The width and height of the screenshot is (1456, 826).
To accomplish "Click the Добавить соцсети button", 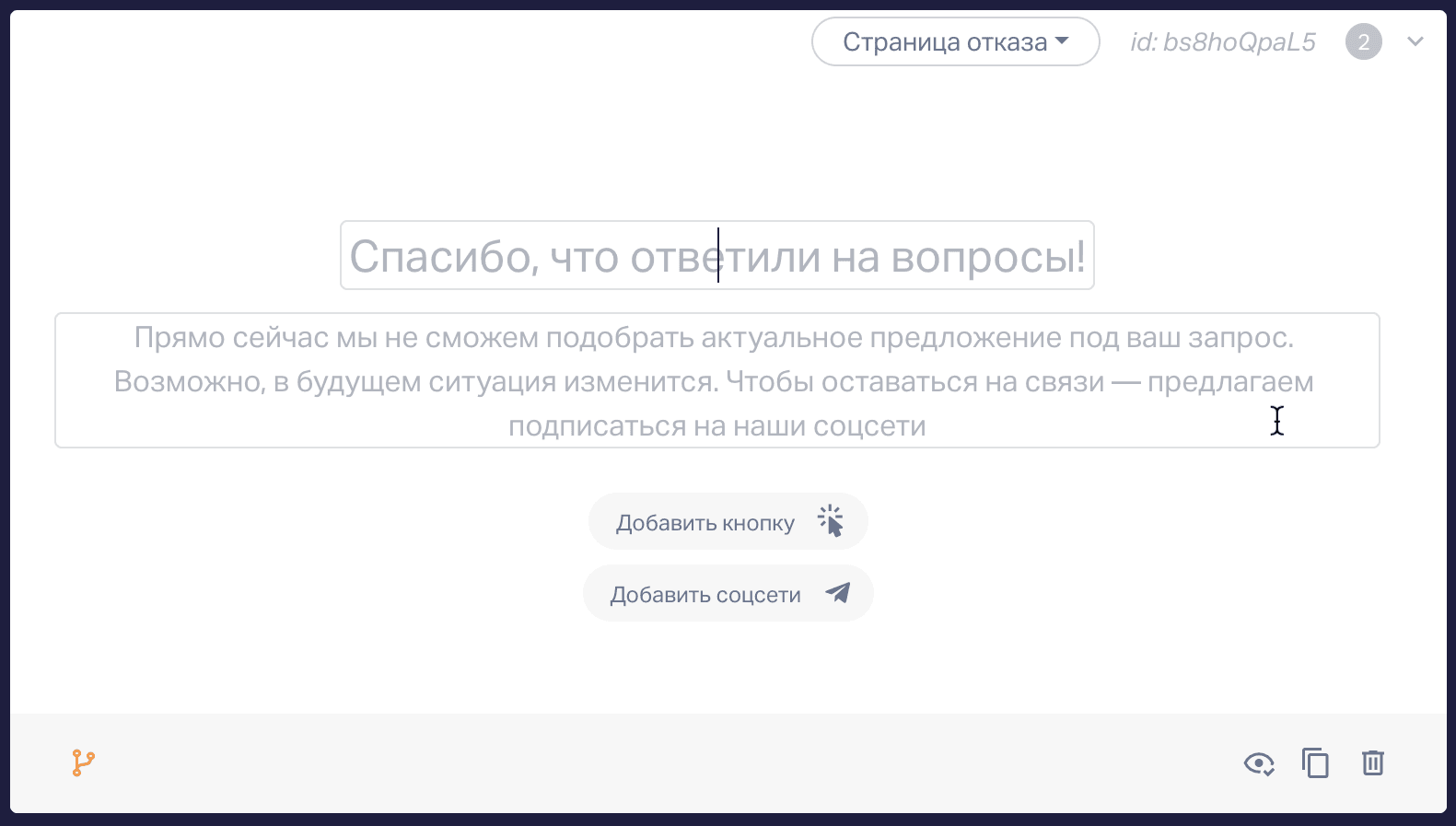I will click(728, 593).
